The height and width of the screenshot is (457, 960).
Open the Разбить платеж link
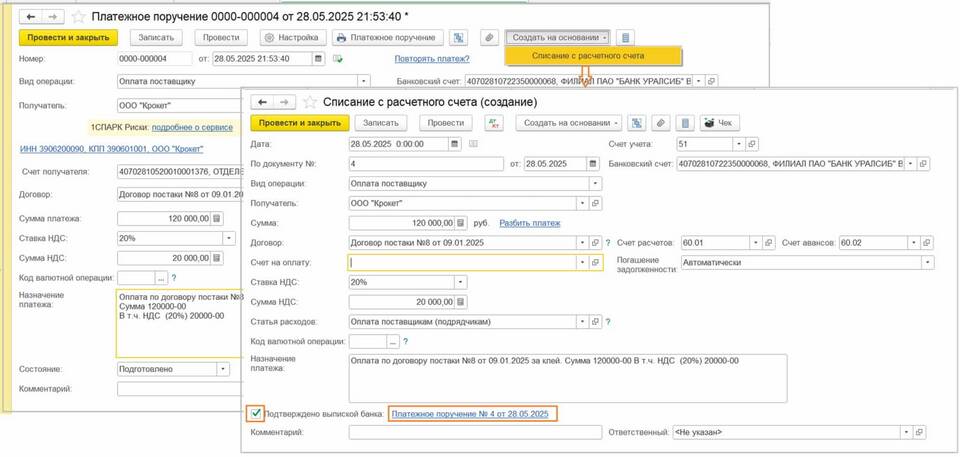529,223
